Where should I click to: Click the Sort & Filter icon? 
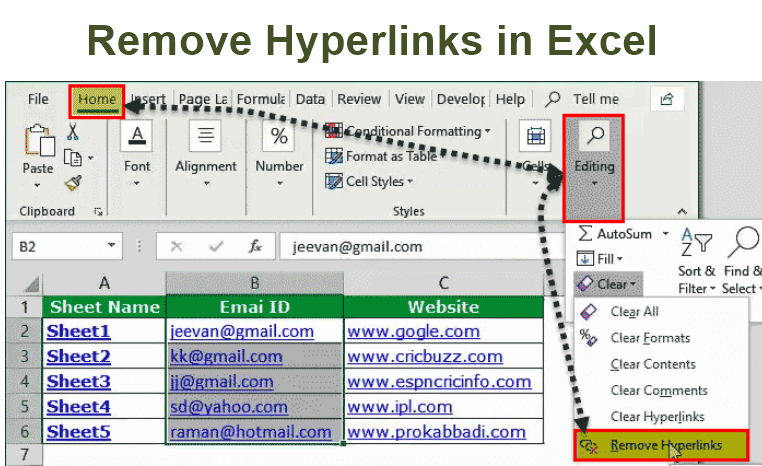point(696,242)
